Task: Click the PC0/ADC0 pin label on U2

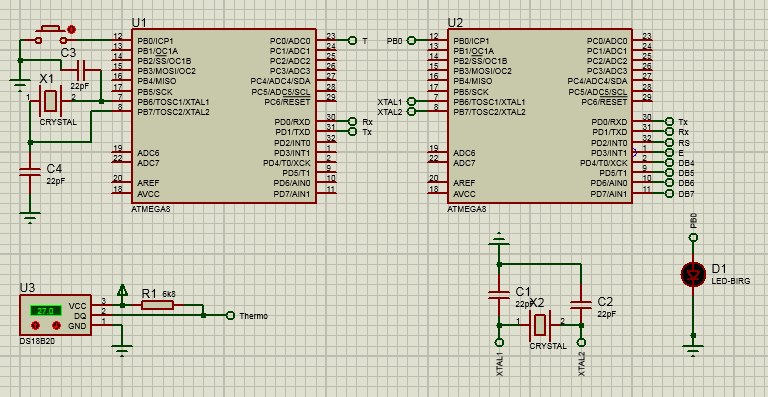Action: click(x=607, y=41)
